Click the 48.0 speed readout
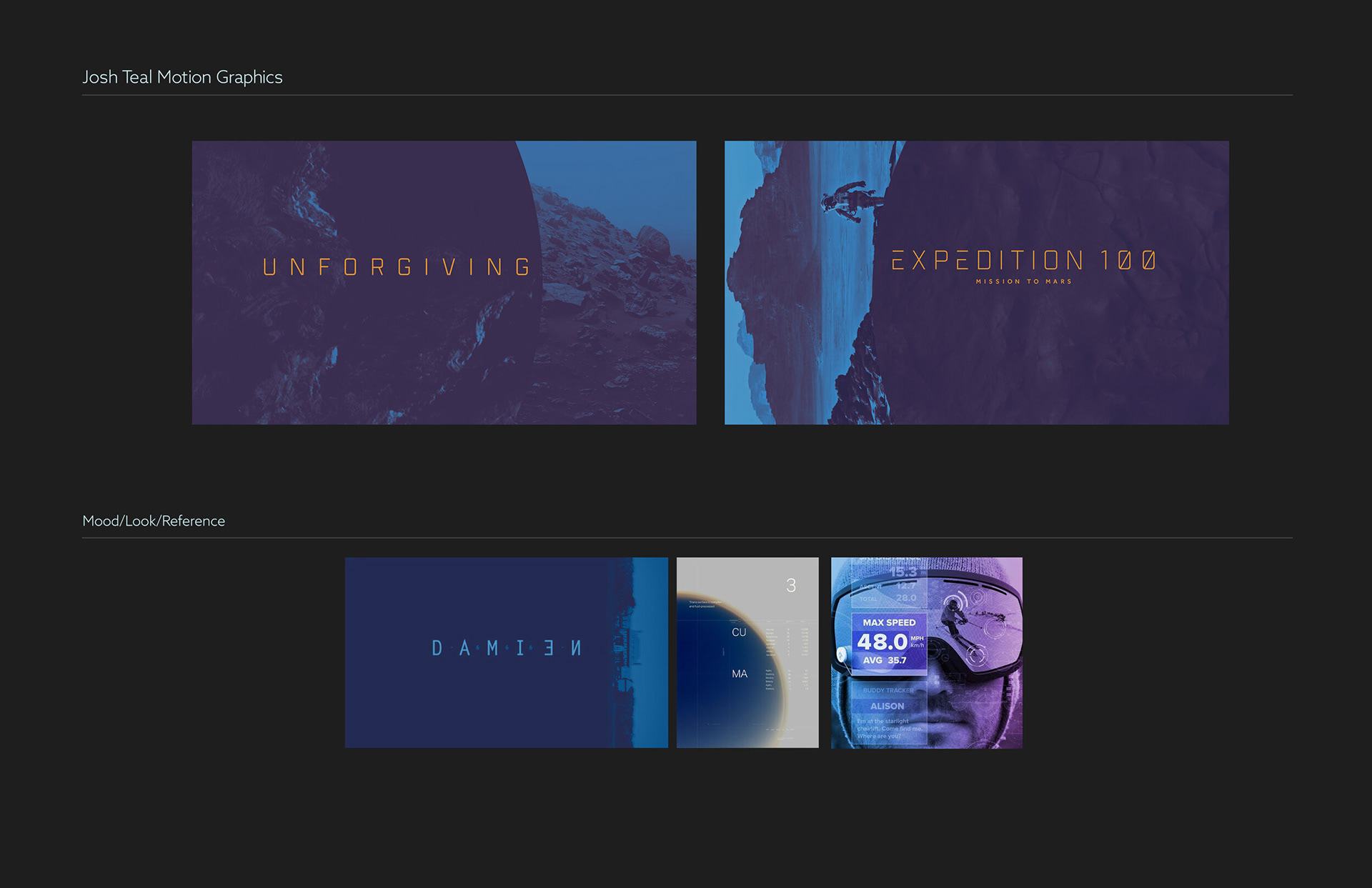 click(x=882, y=642)
